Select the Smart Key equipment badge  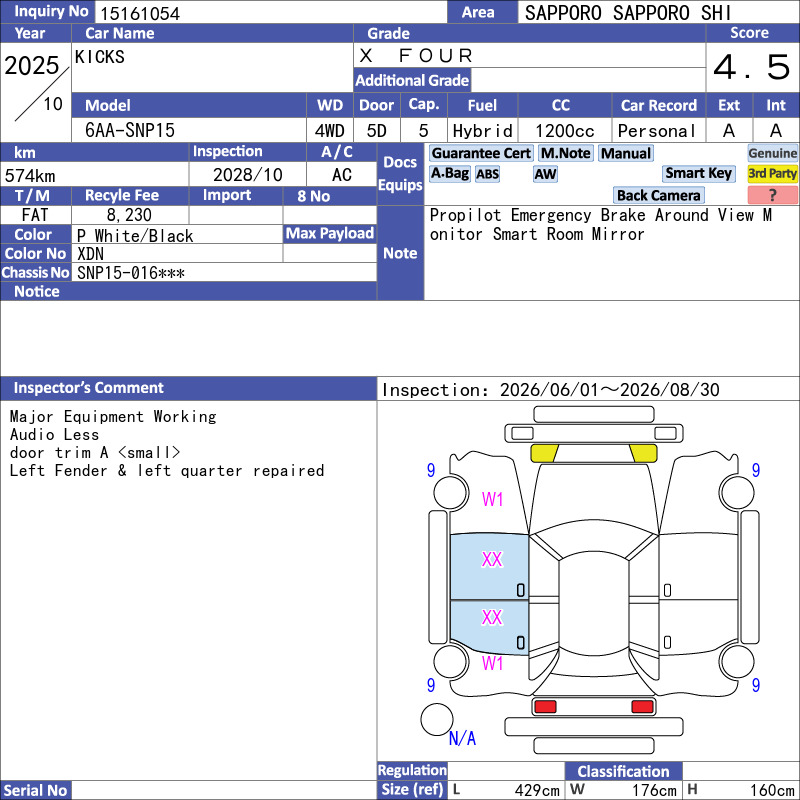(x=698, y=173)
